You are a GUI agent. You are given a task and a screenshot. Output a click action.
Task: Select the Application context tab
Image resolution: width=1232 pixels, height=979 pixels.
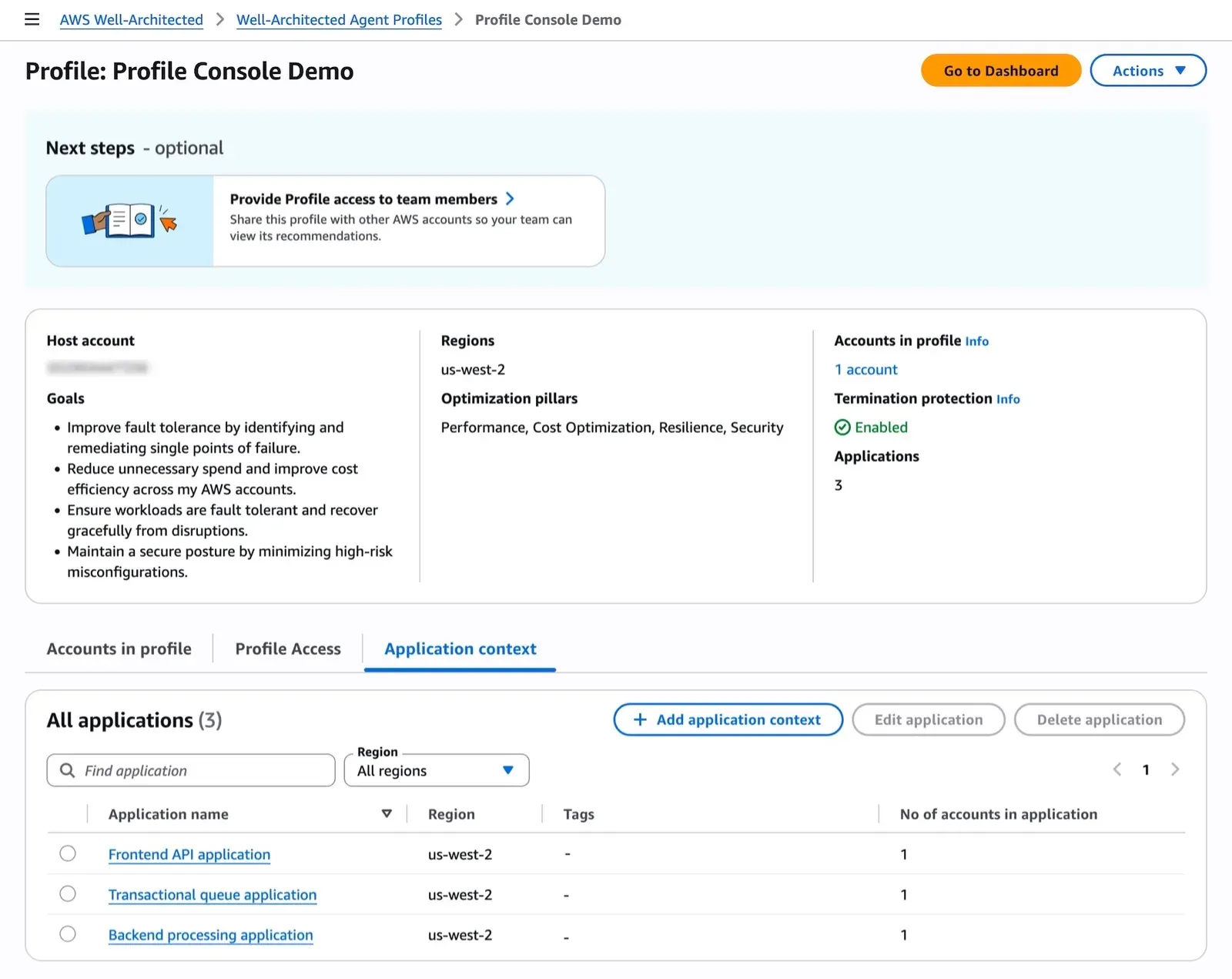[x=460, y=649]
